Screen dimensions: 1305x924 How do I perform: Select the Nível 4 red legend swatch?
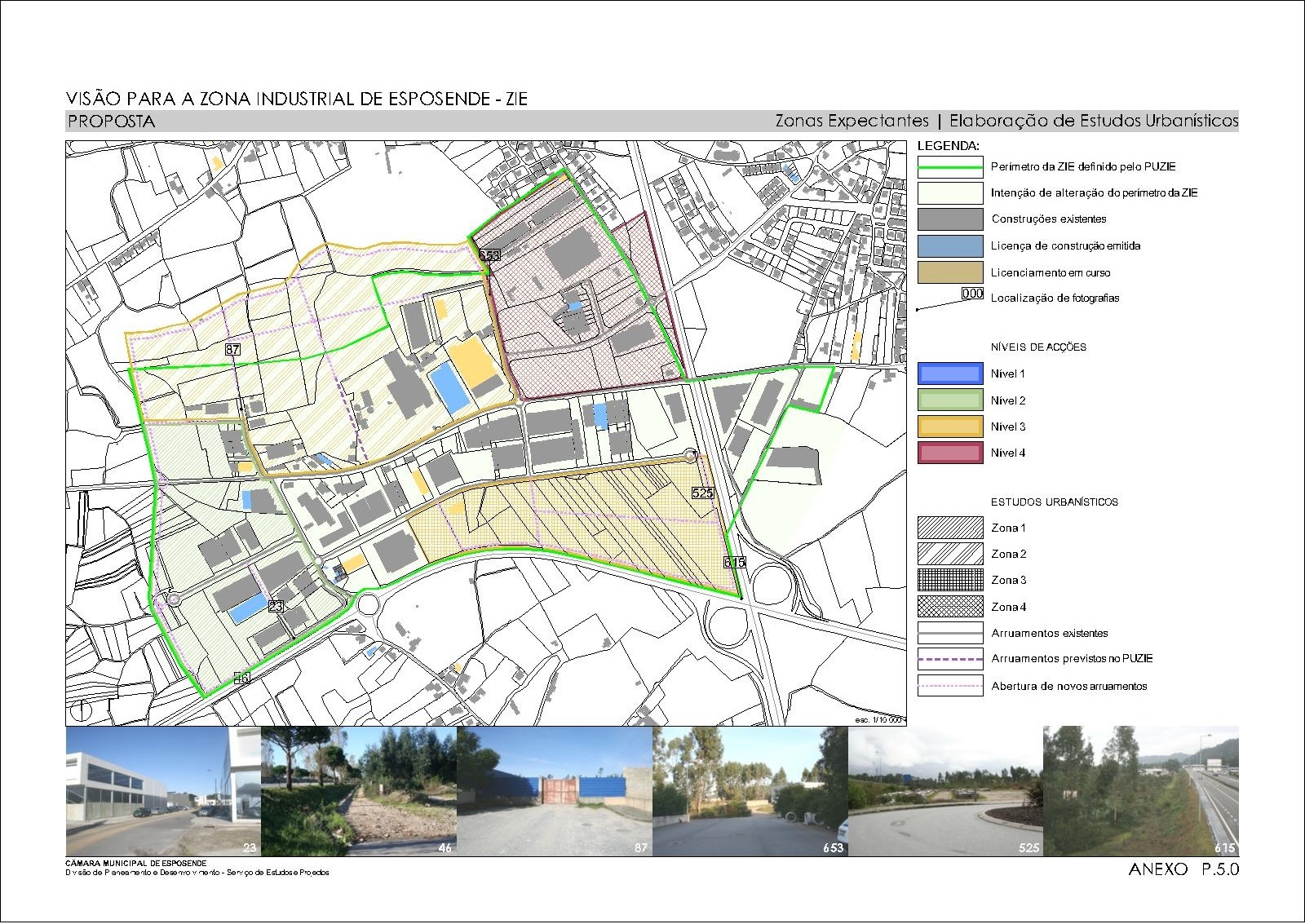(950, 453)
